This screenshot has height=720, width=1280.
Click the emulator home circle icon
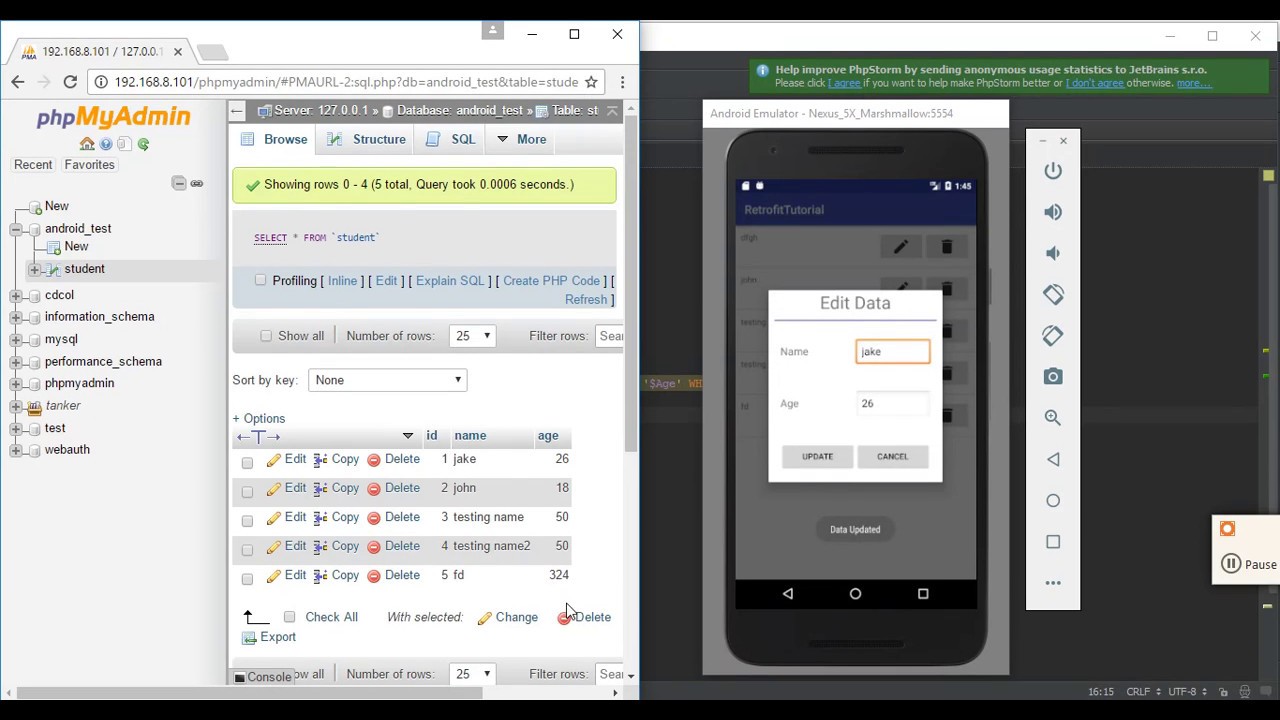[1053, 500]
